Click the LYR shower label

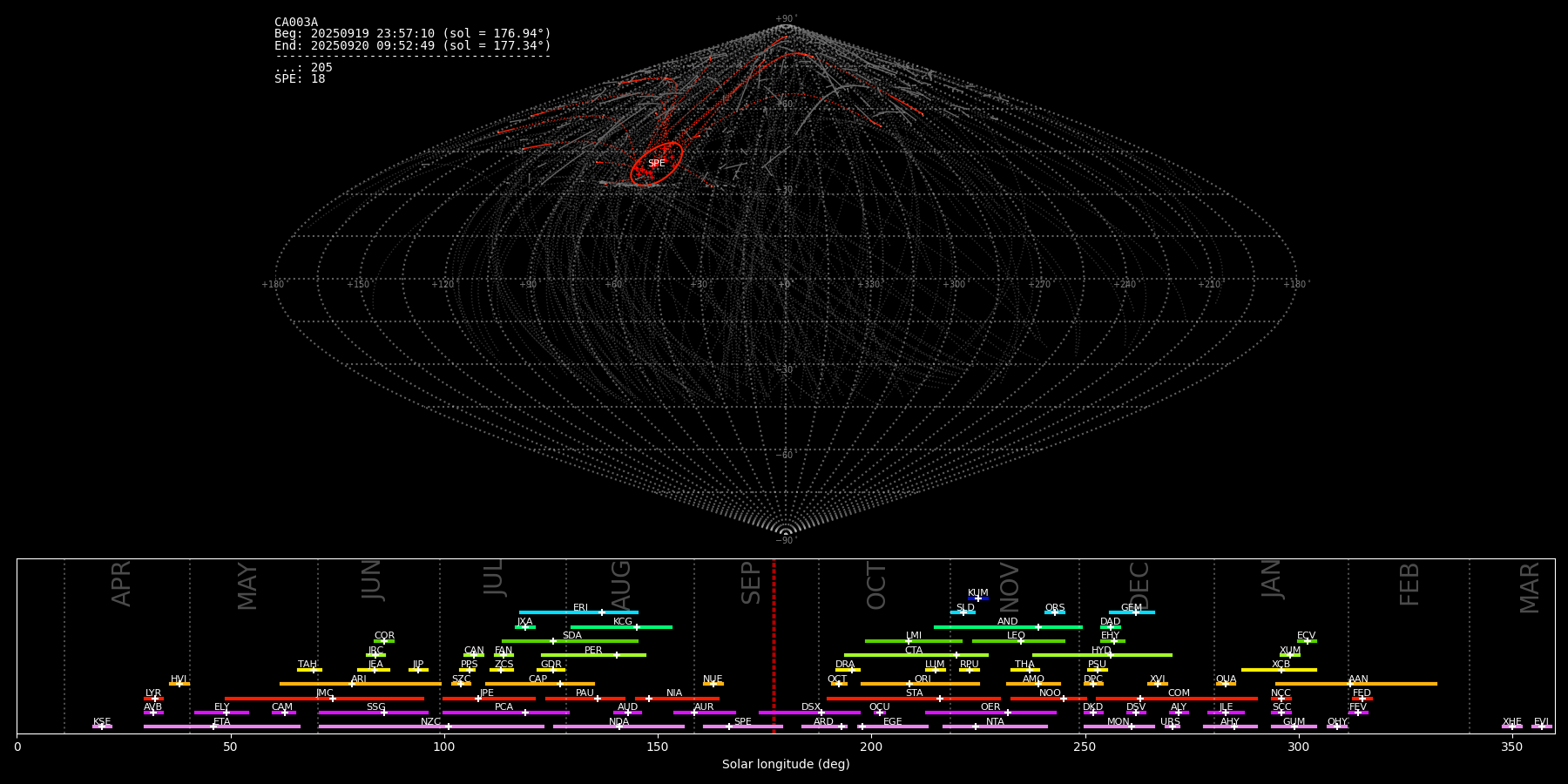coord(153,693)
